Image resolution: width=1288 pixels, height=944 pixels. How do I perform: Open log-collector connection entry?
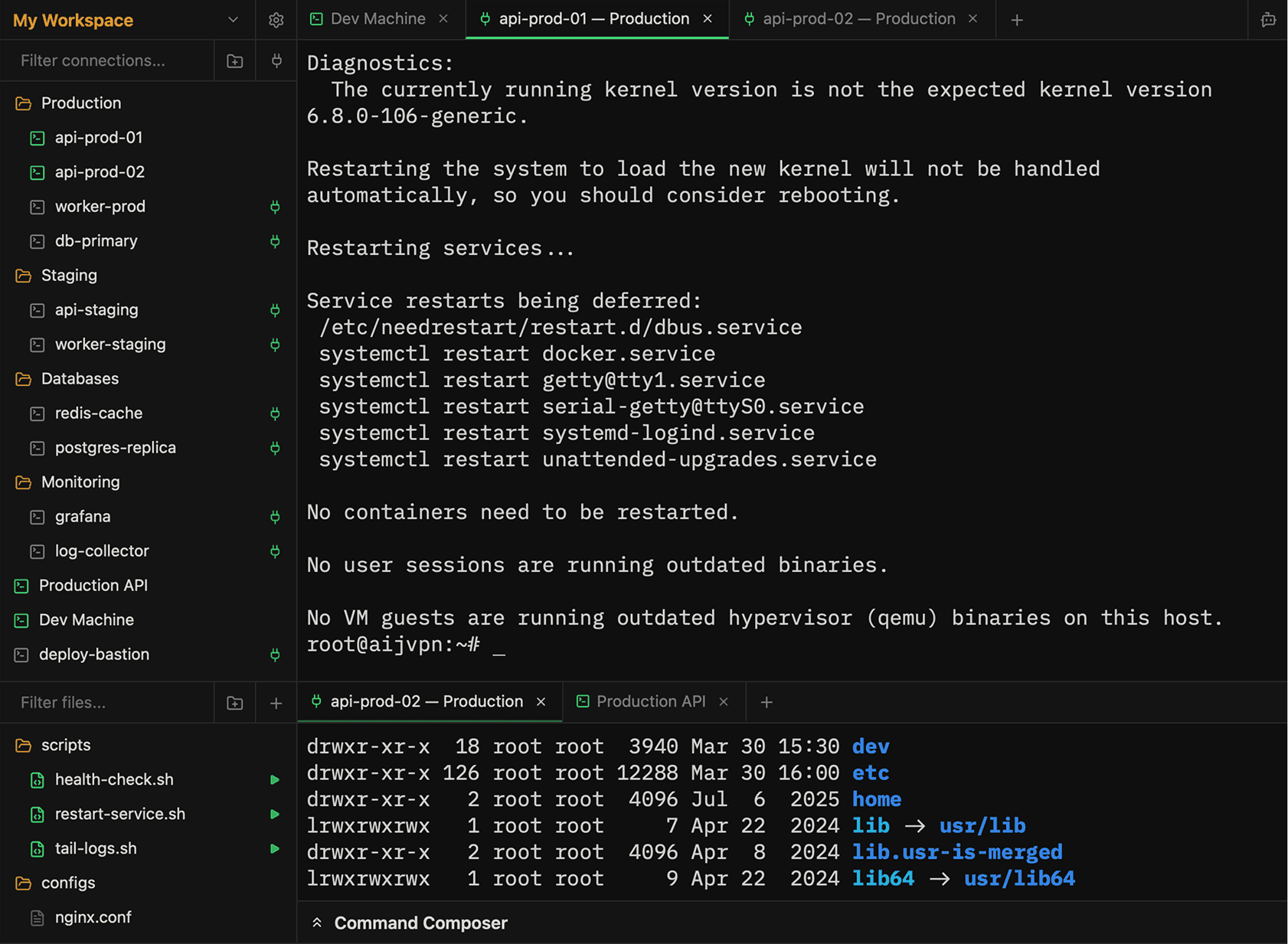[x=149, y=550]
